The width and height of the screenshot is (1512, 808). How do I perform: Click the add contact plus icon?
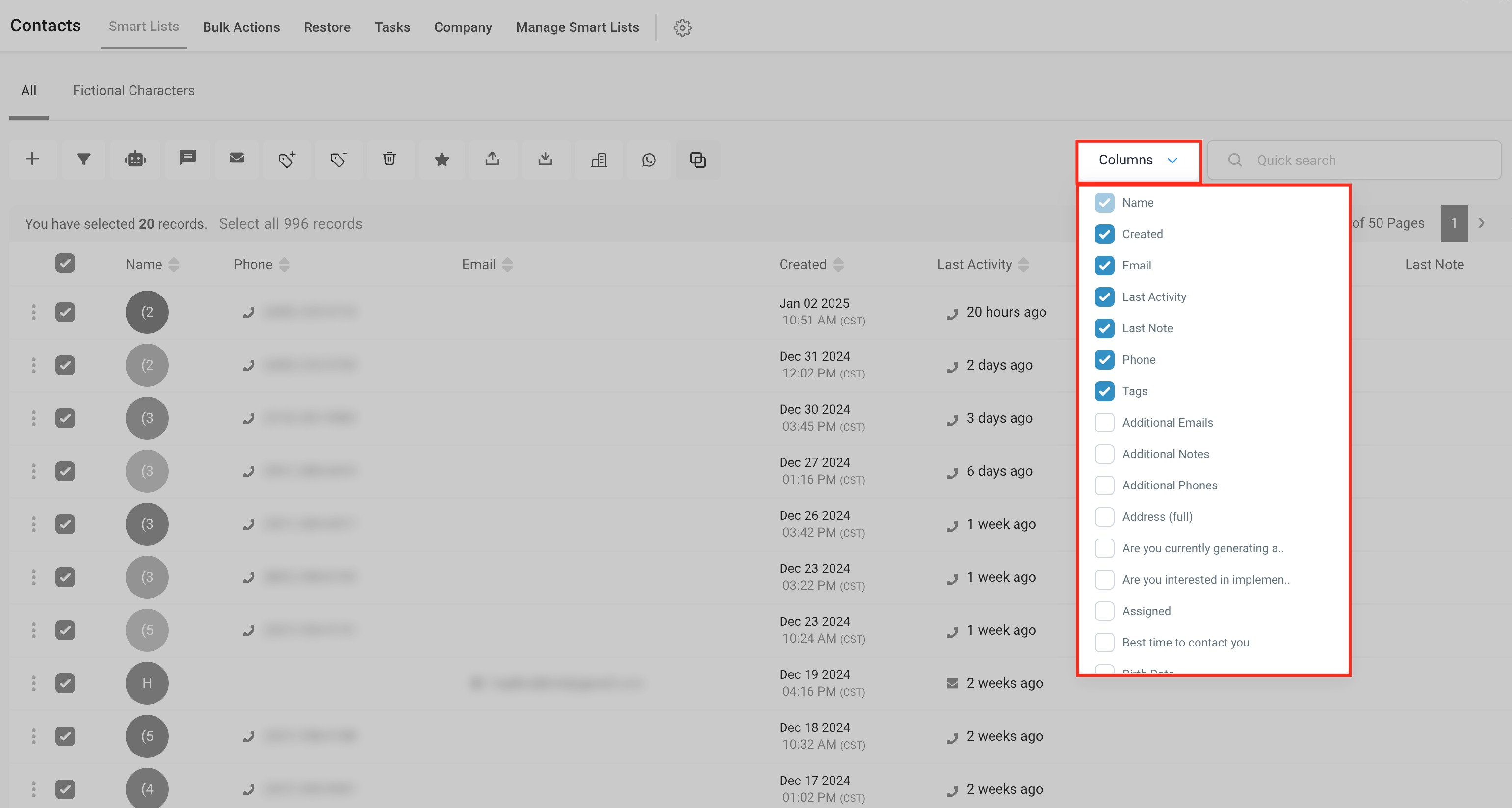click(32, 159)
